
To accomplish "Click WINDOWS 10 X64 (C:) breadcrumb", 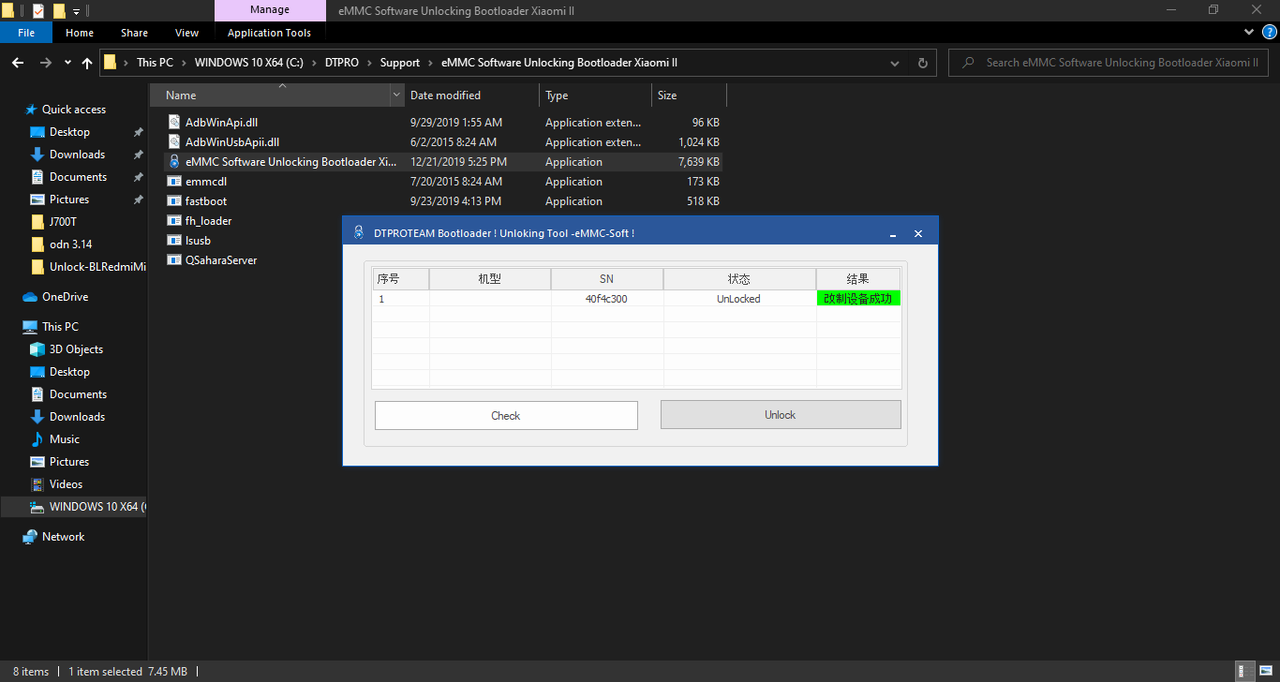I will click(249, 62).
